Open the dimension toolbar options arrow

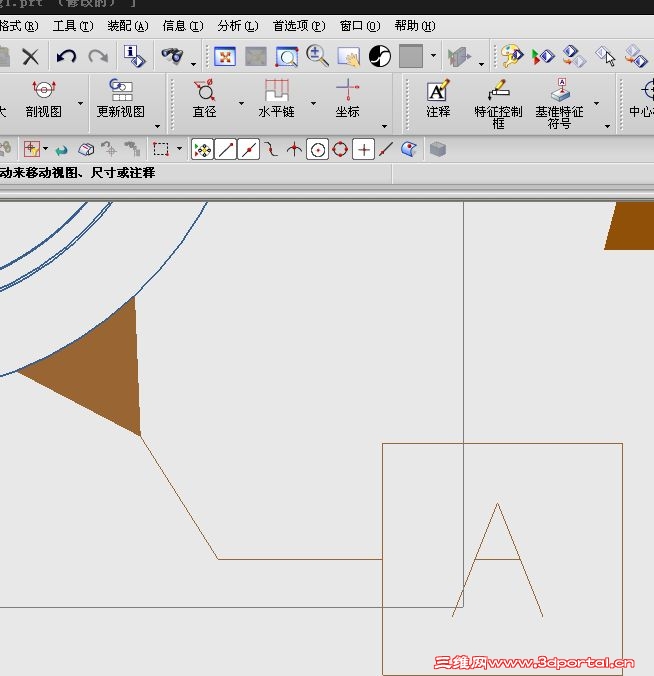pos(384,126)
